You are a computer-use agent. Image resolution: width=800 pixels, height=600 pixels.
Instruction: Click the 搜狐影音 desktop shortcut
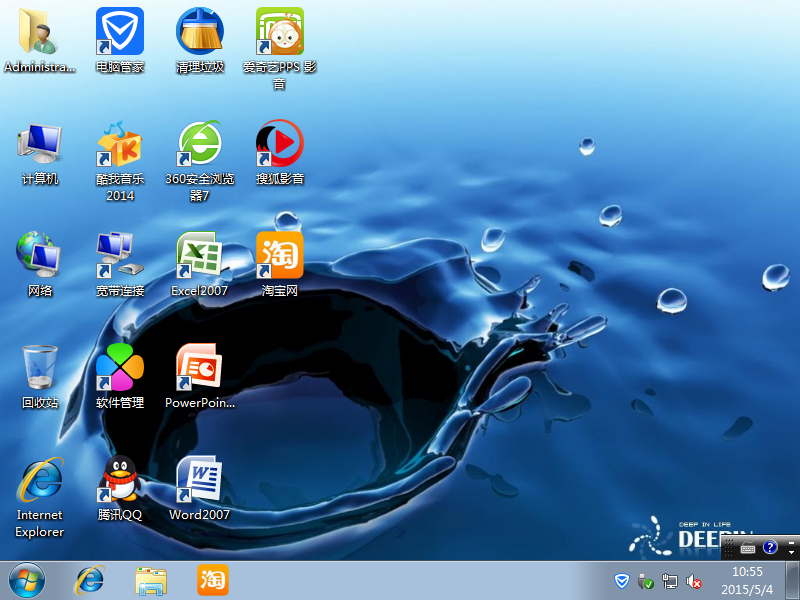[x=280, y=152]
